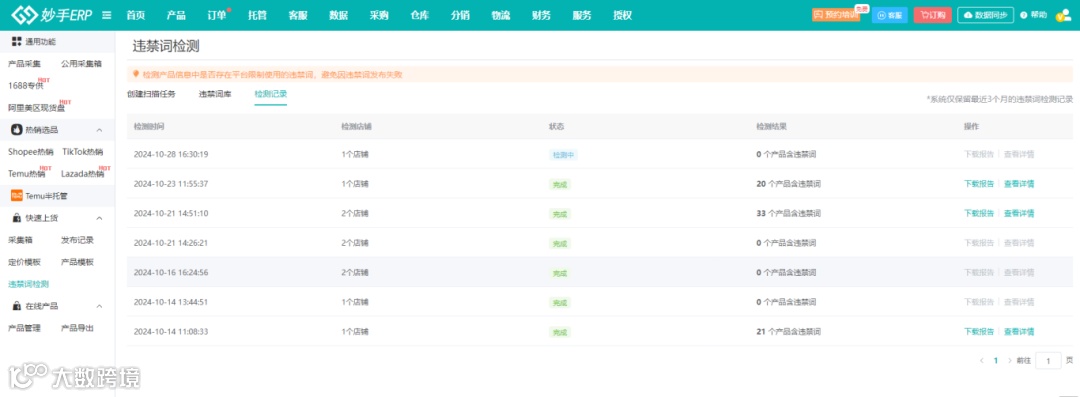Open Shopee热销 in sidebar
This screenshot has height=397, width=1080.
31,152
